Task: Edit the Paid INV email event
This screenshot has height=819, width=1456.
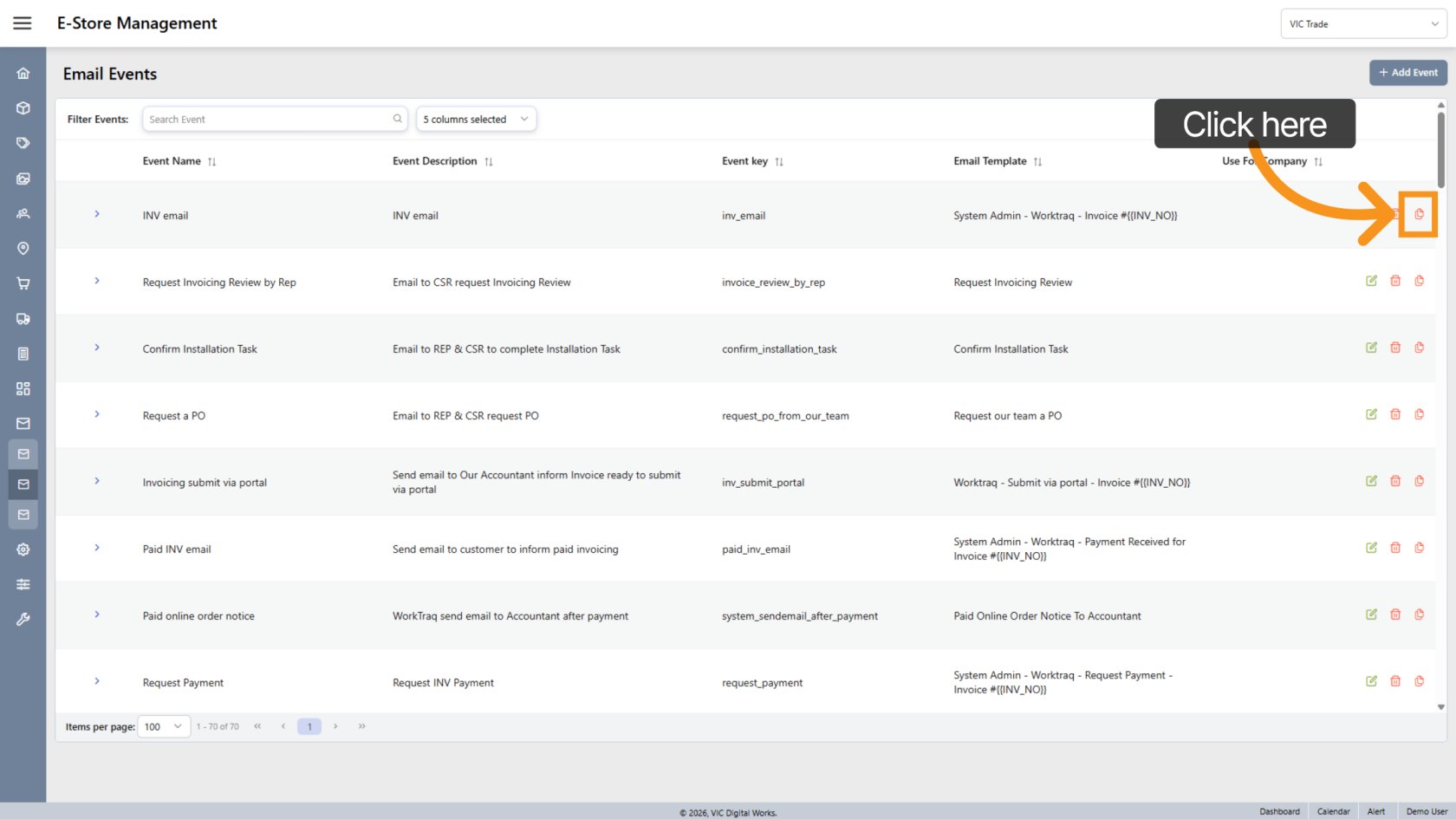Action: (1371, 548)
